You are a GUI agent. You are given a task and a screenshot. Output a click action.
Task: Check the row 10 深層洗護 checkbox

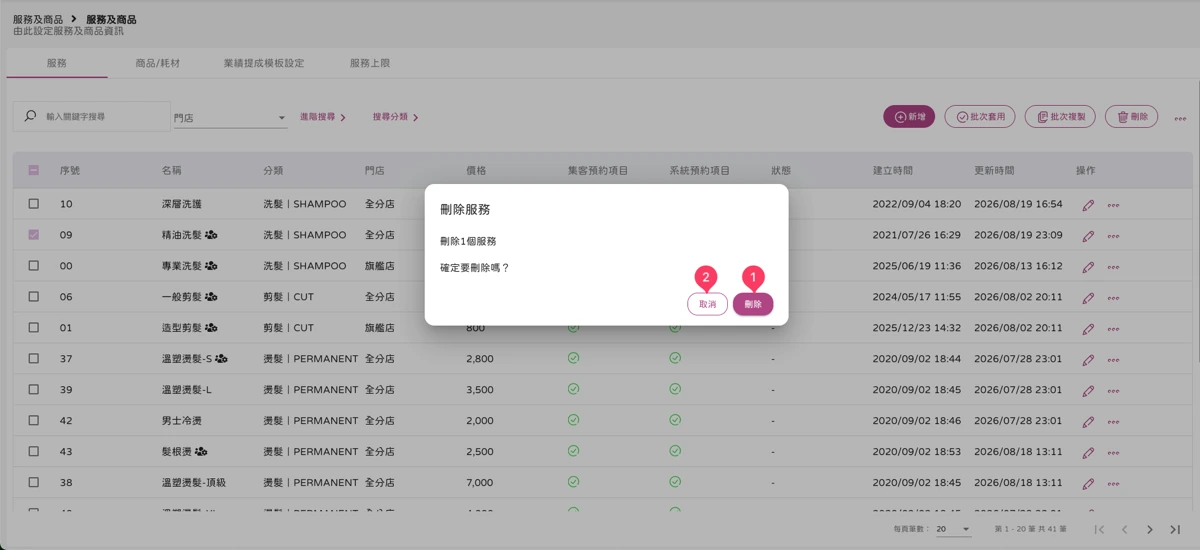[34, 204]
